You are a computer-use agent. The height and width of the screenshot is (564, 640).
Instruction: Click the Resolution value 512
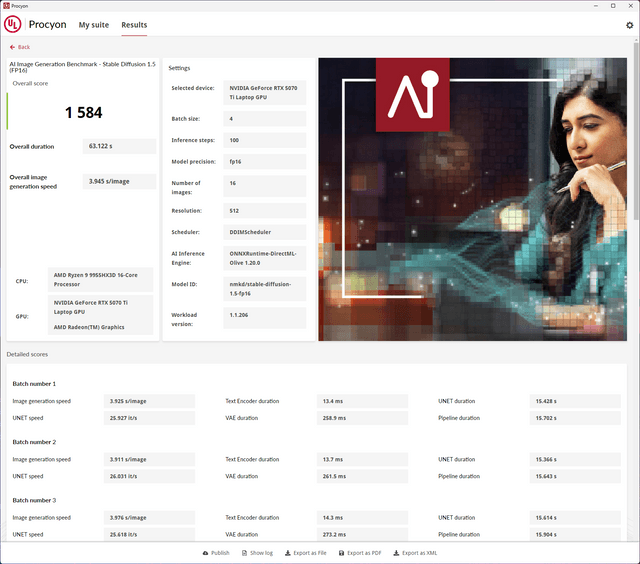click(x=264, y=211)
